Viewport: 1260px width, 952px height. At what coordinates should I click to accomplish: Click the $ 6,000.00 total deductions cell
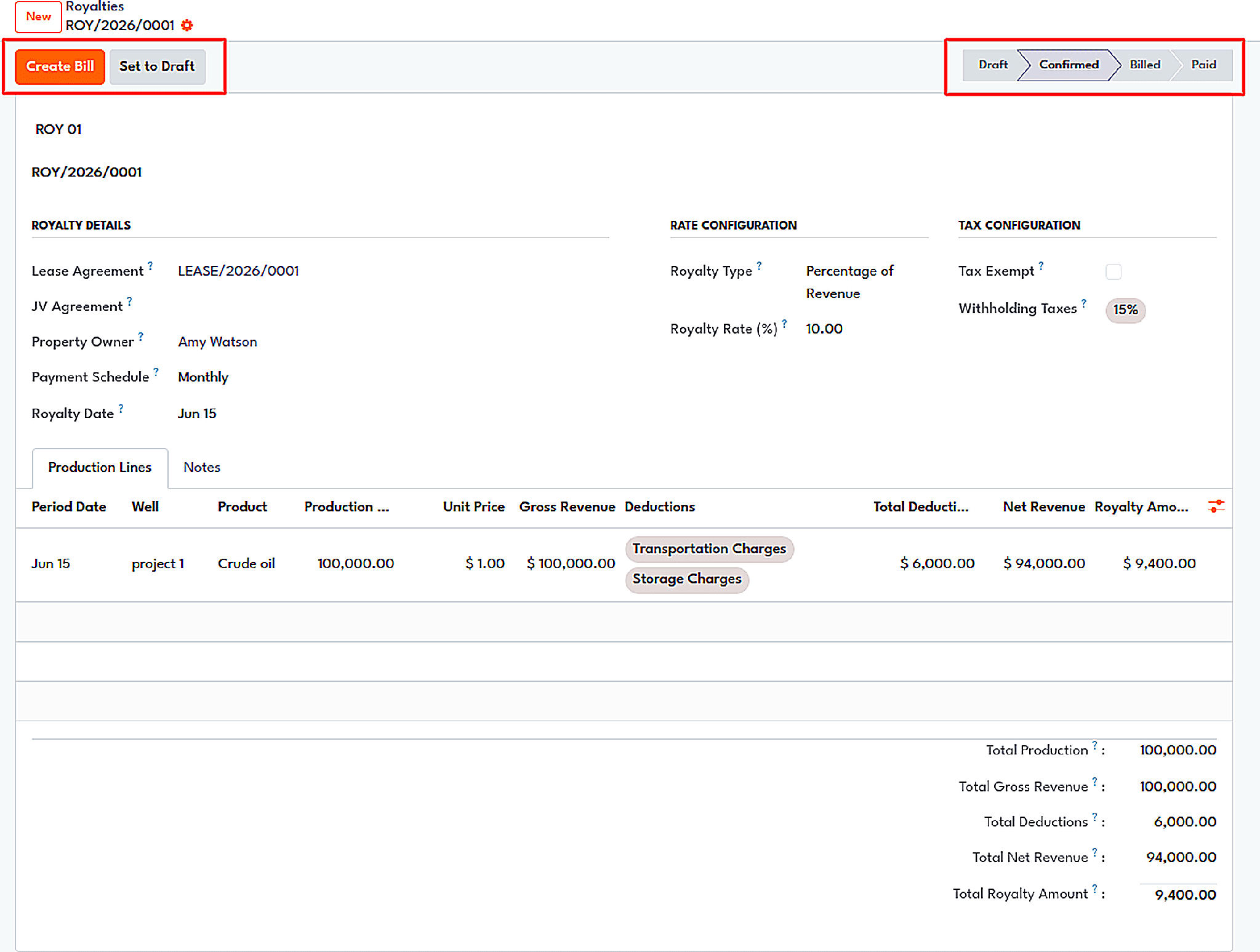pos(937,564)
